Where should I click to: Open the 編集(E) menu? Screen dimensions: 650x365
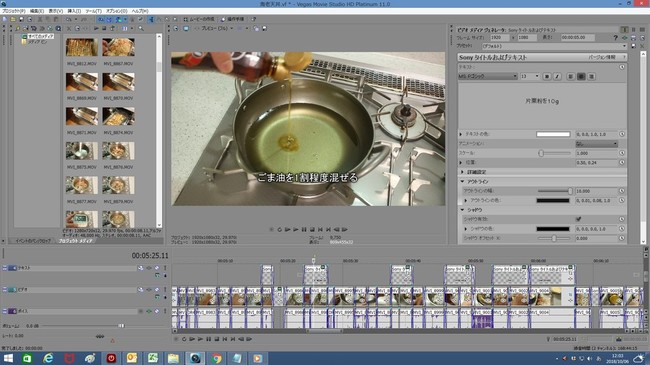(x=37, y=11)
